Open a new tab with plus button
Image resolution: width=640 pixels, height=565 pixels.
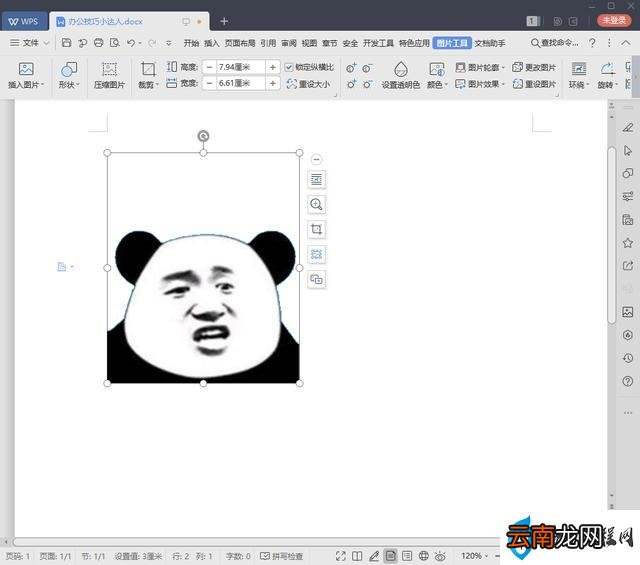(224, 21)
